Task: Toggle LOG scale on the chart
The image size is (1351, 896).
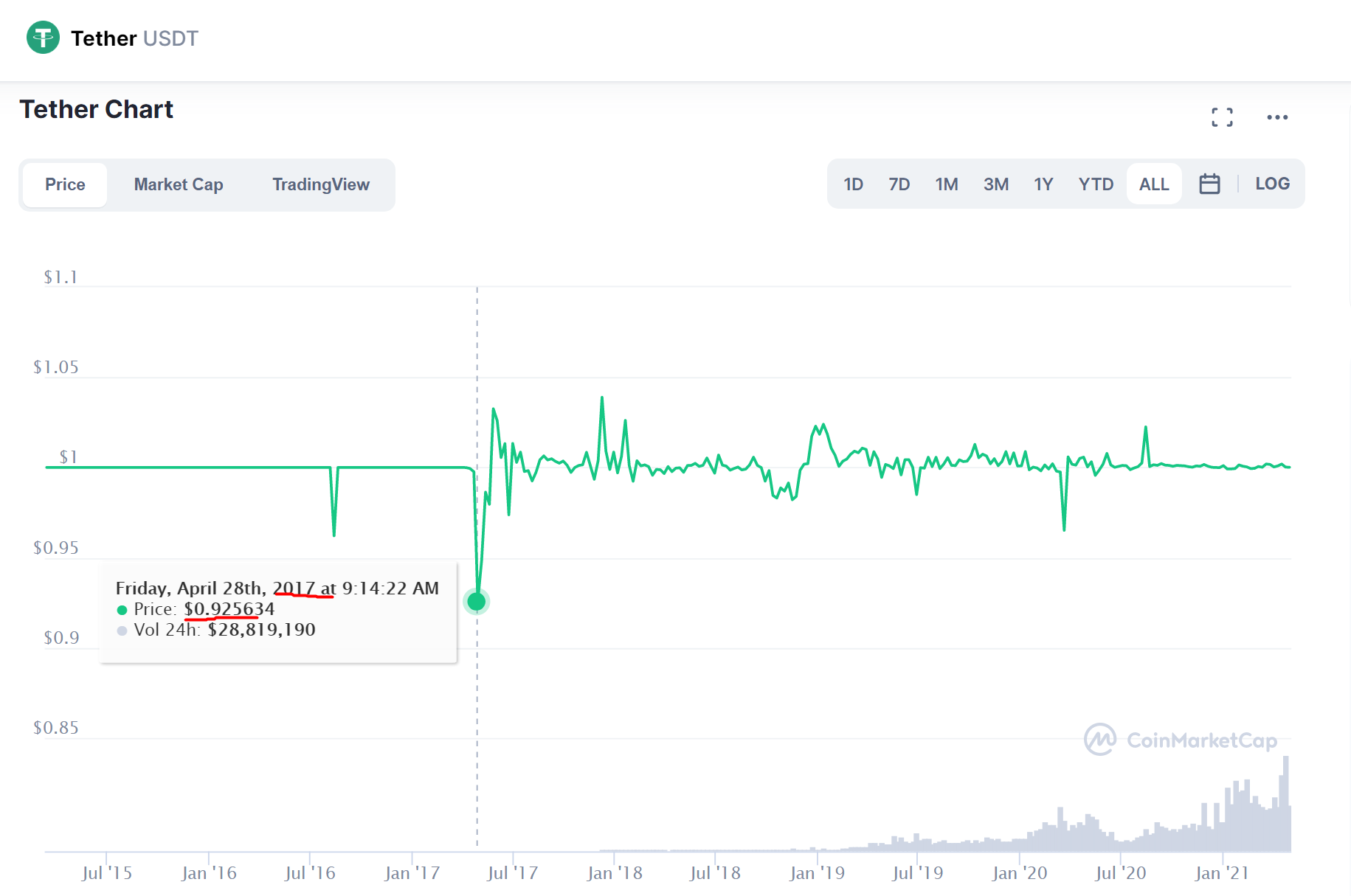Action: coord(1273,184)
